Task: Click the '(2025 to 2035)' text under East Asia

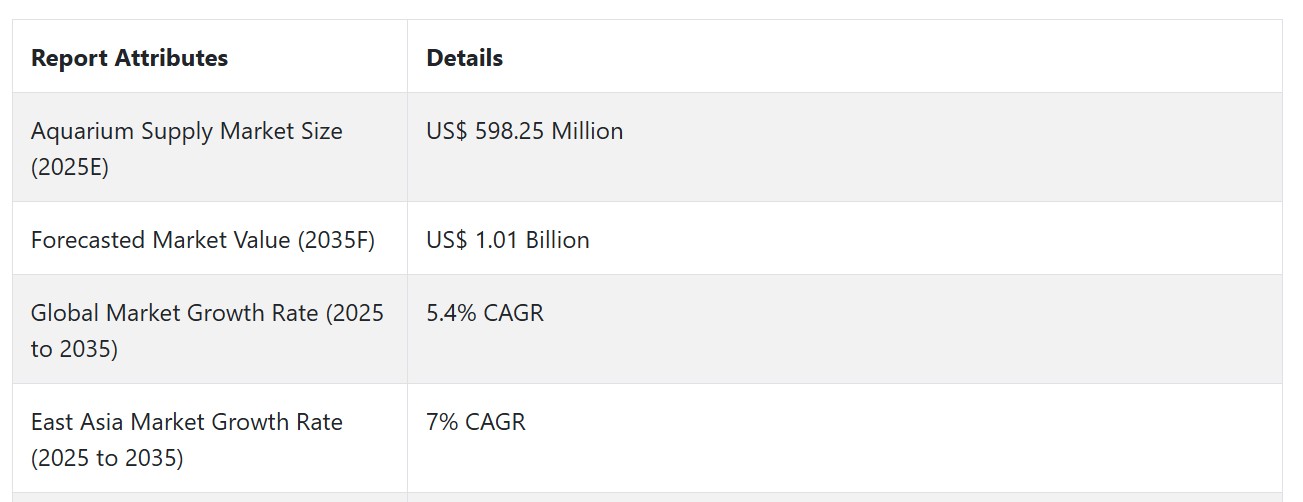Action: (107, 458)
